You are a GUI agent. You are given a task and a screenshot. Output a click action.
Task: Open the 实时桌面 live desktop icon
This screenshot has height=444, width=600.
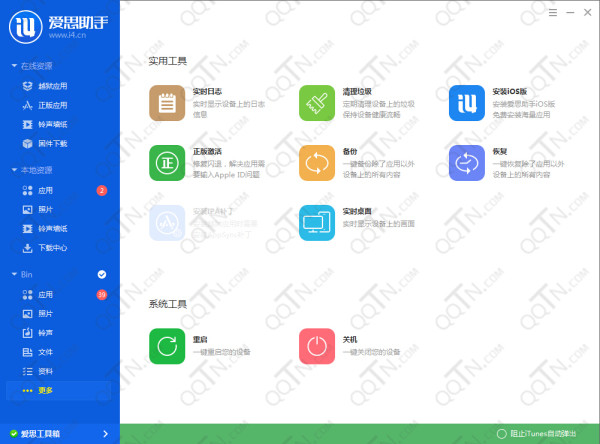[317, 223]
